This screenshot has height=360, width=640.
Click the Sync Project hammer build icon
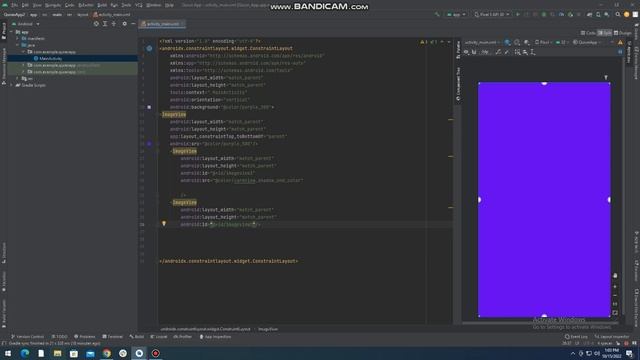click(x=437, y=15)
